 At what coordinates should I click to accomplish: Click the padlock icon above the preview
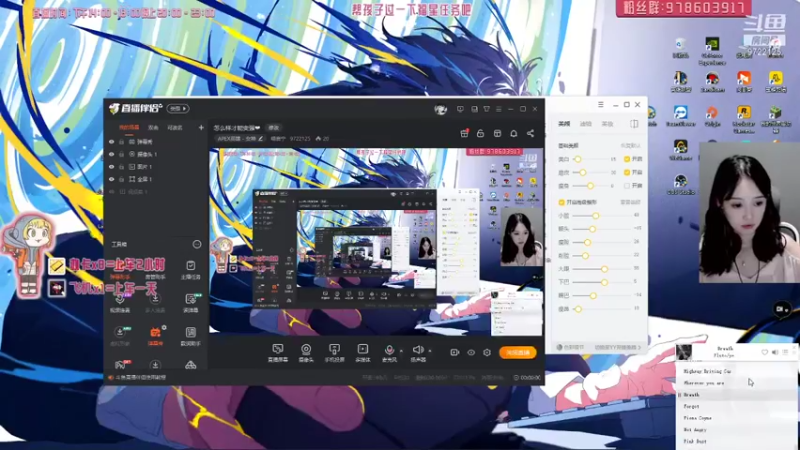click(480, 133)
